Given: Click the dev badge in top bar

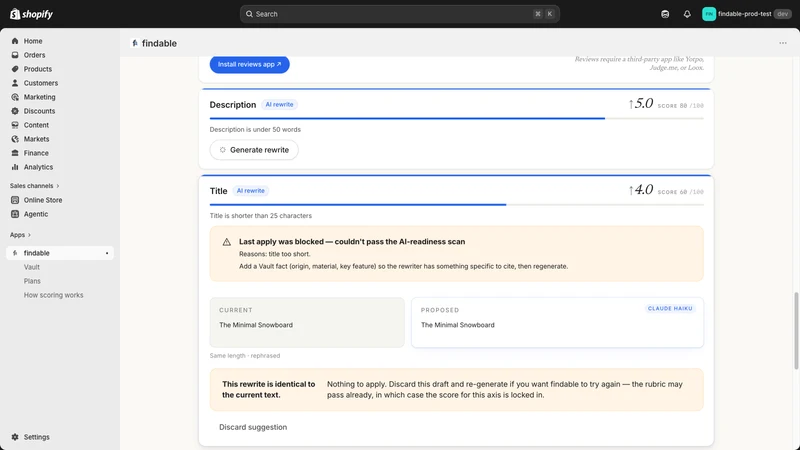Looking at the screenshot, I should [782, 14].
